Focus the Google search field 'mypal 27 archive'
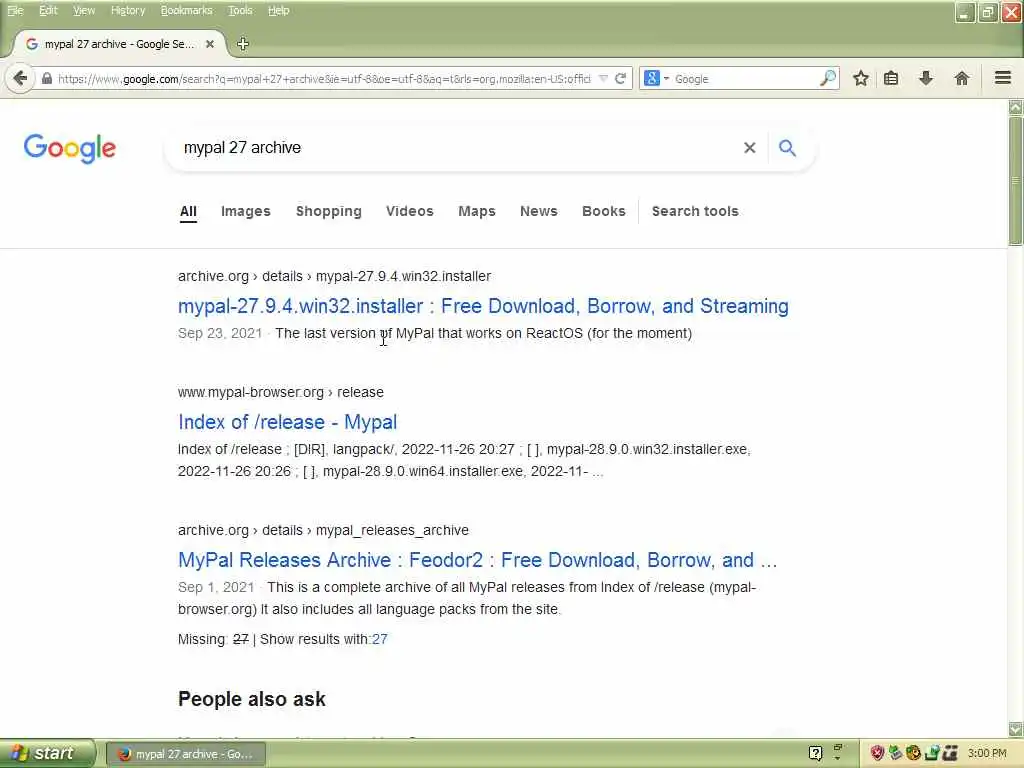 pyautogui.click(x=457, y=148)
